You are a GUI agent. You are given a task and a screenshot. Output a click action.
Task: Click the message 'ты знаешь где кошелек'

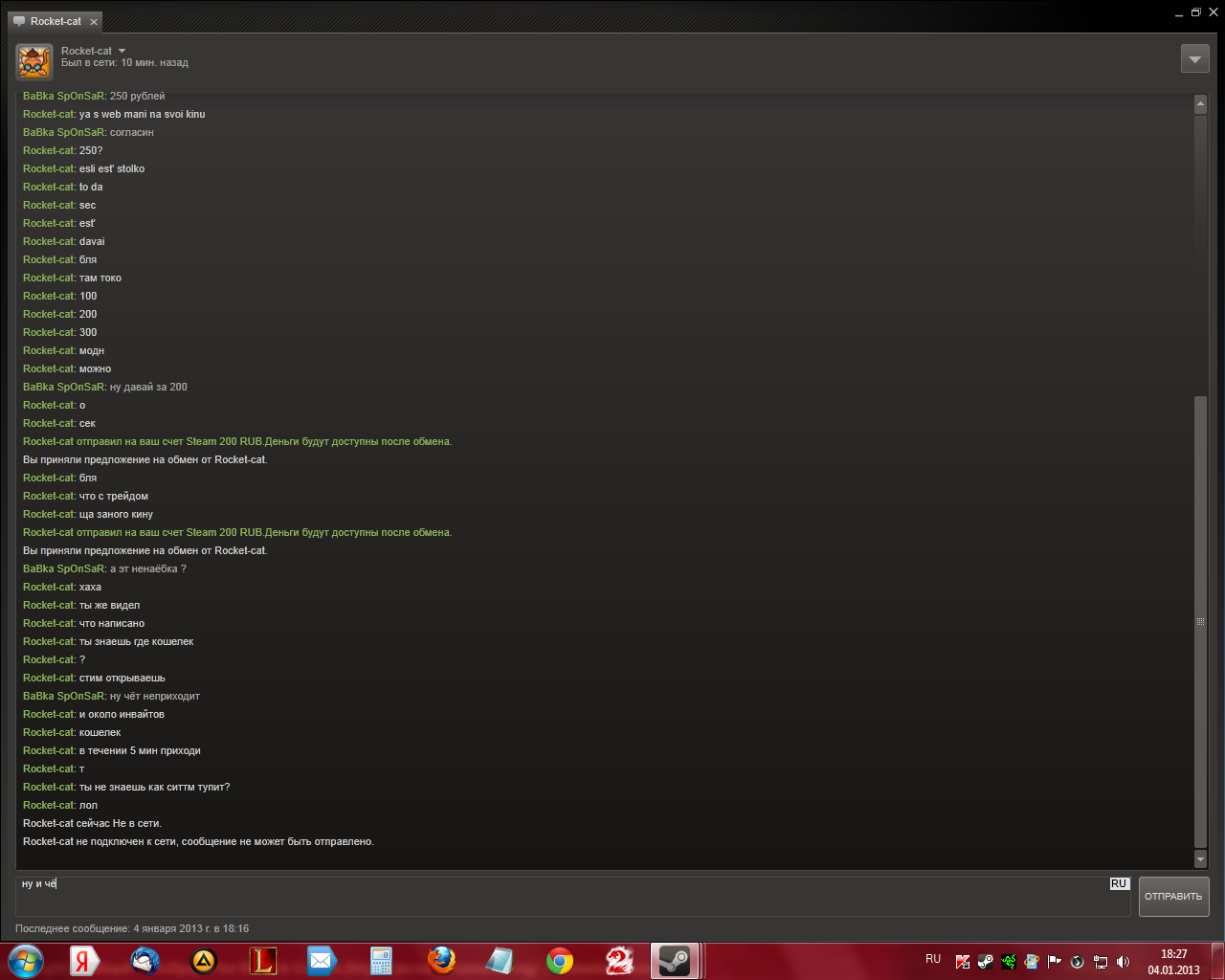click(136, 641)
